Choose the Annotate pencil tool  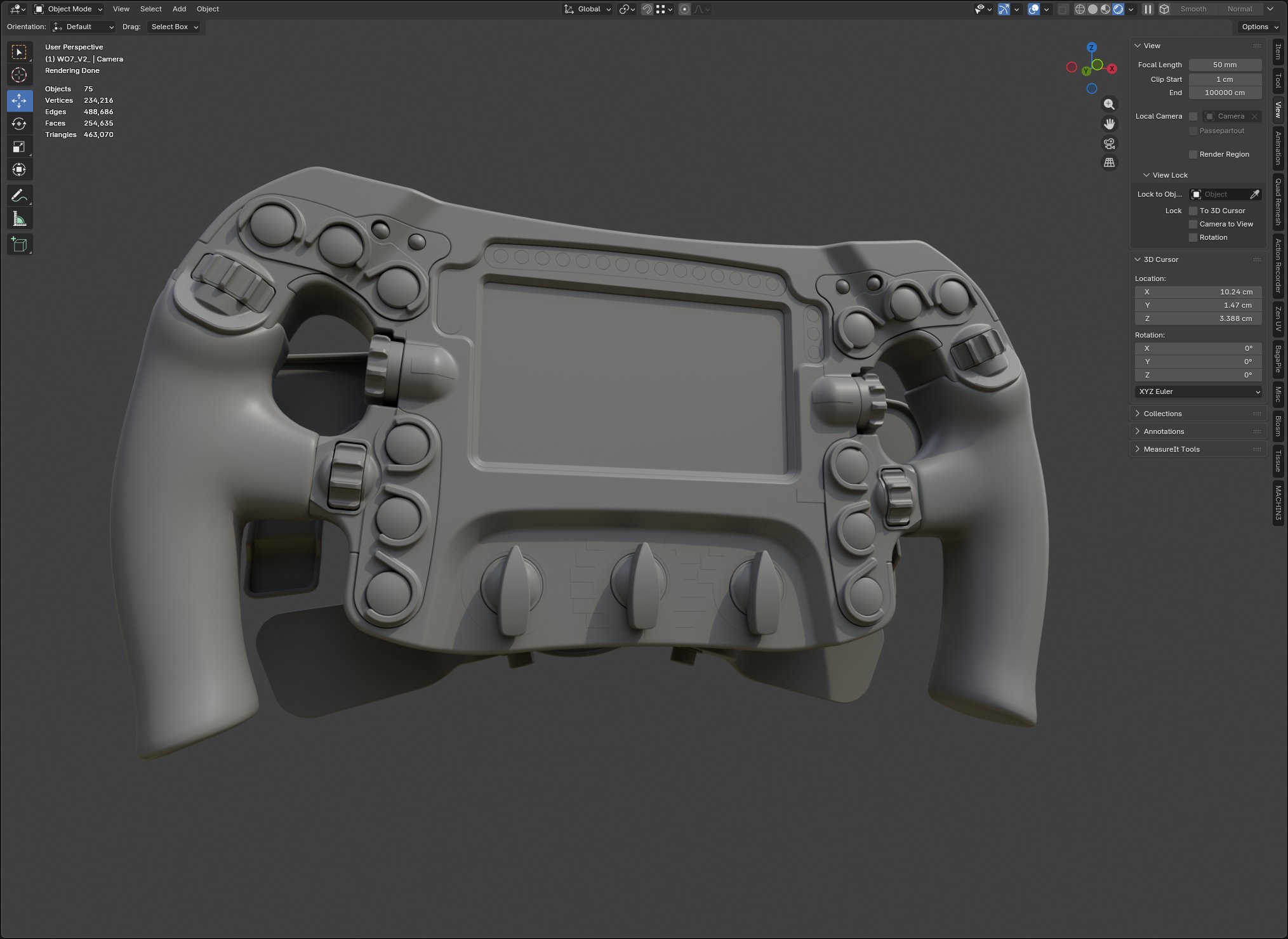[19, 195]
